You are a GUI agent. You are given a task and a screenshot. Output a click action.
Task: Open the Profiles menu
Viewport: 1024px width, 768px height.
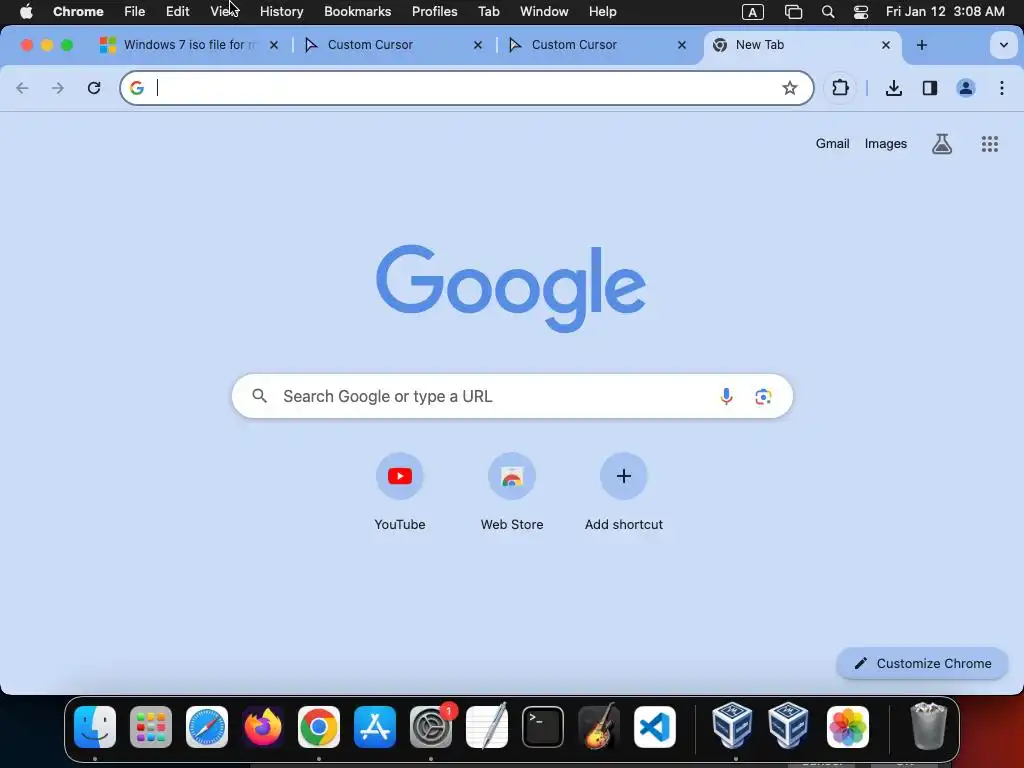[434, 12]
